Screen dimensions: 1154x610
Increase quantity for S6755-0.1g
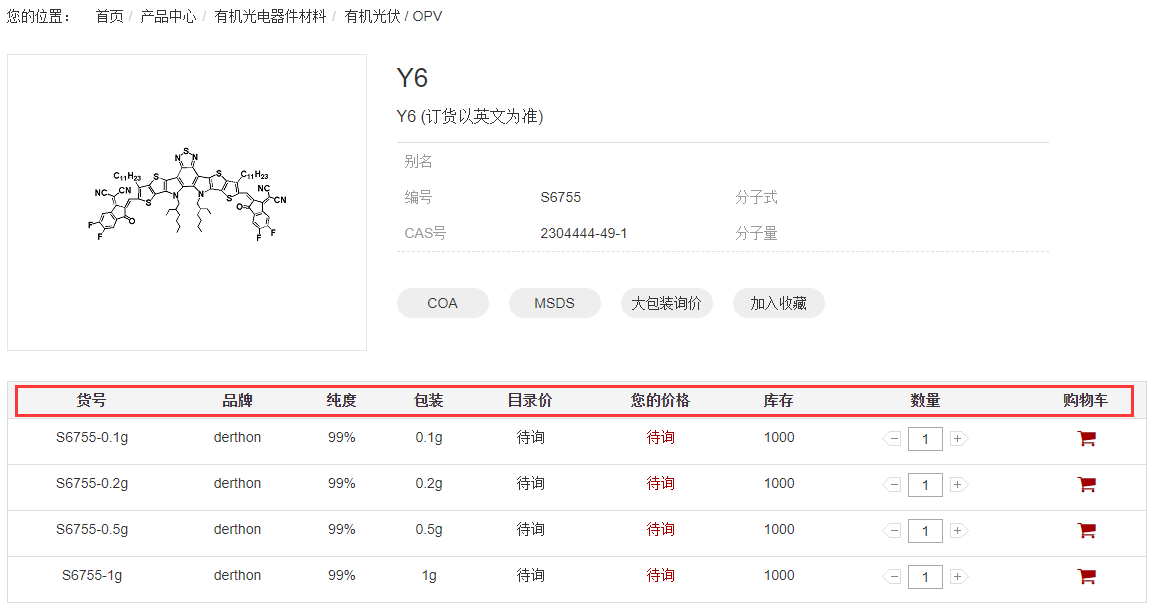[x=957, y=439]
